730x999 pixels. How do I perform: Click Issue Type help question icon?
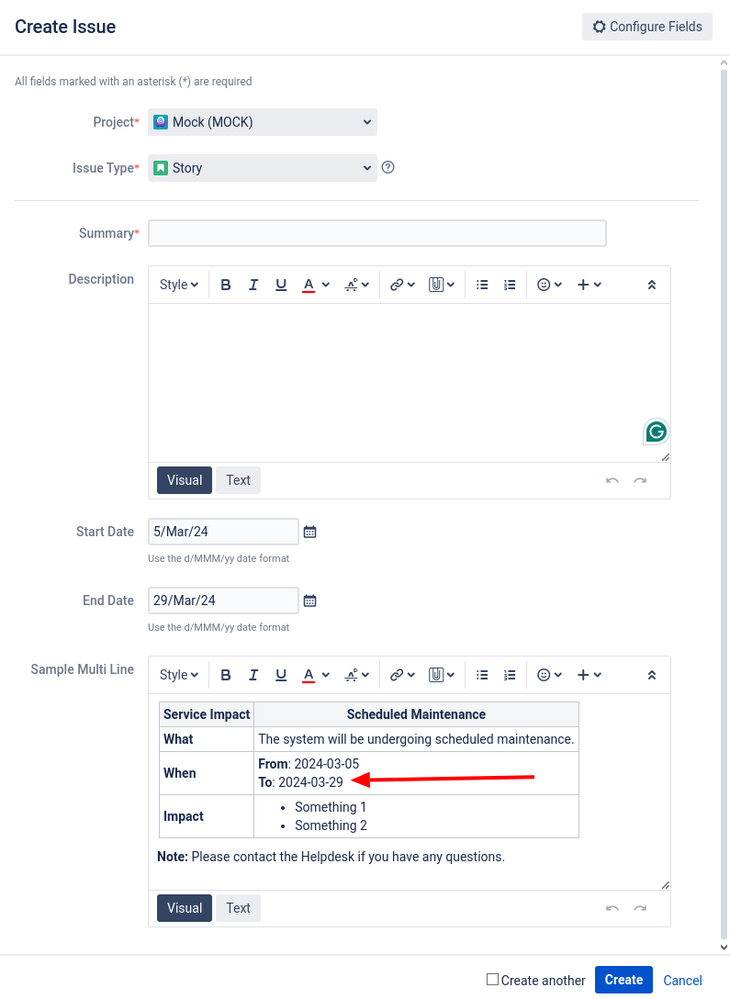[x=388, y=168]
